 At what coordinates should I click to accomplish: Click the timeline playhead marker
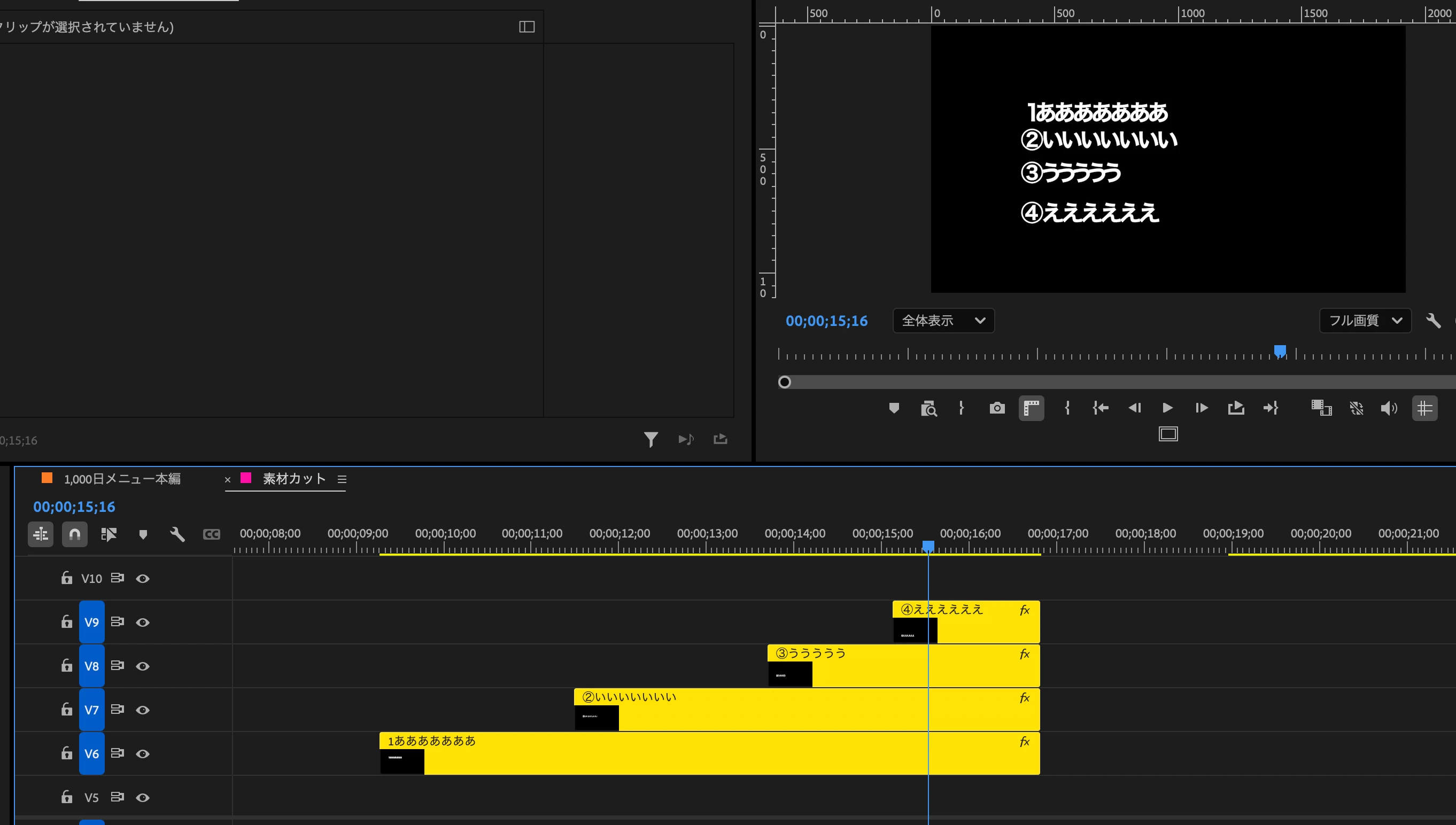pyautogui.click(x=928, y=546)
